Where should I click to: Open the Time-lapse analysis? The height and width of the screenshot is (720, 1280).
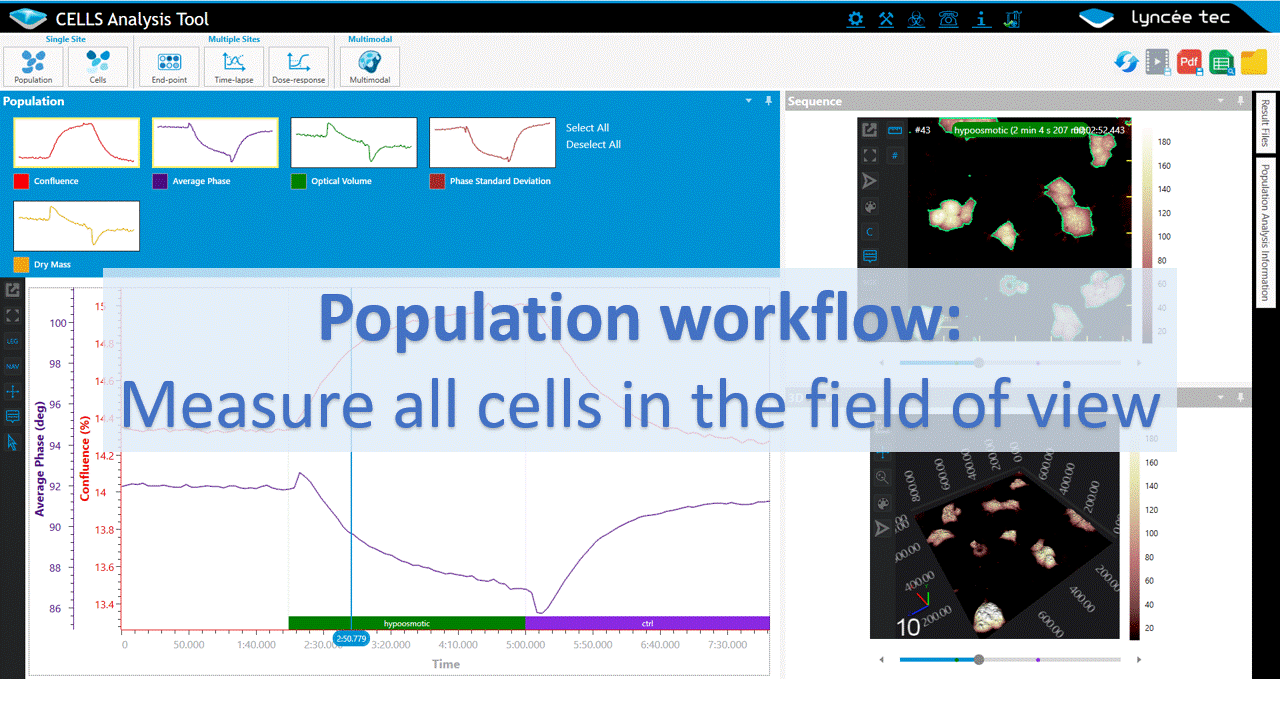click(x=234, y=66)
